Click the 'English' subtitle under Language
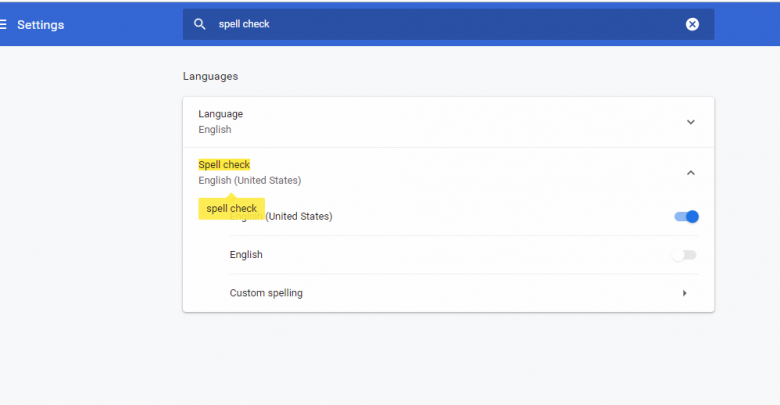 [214, 130]
